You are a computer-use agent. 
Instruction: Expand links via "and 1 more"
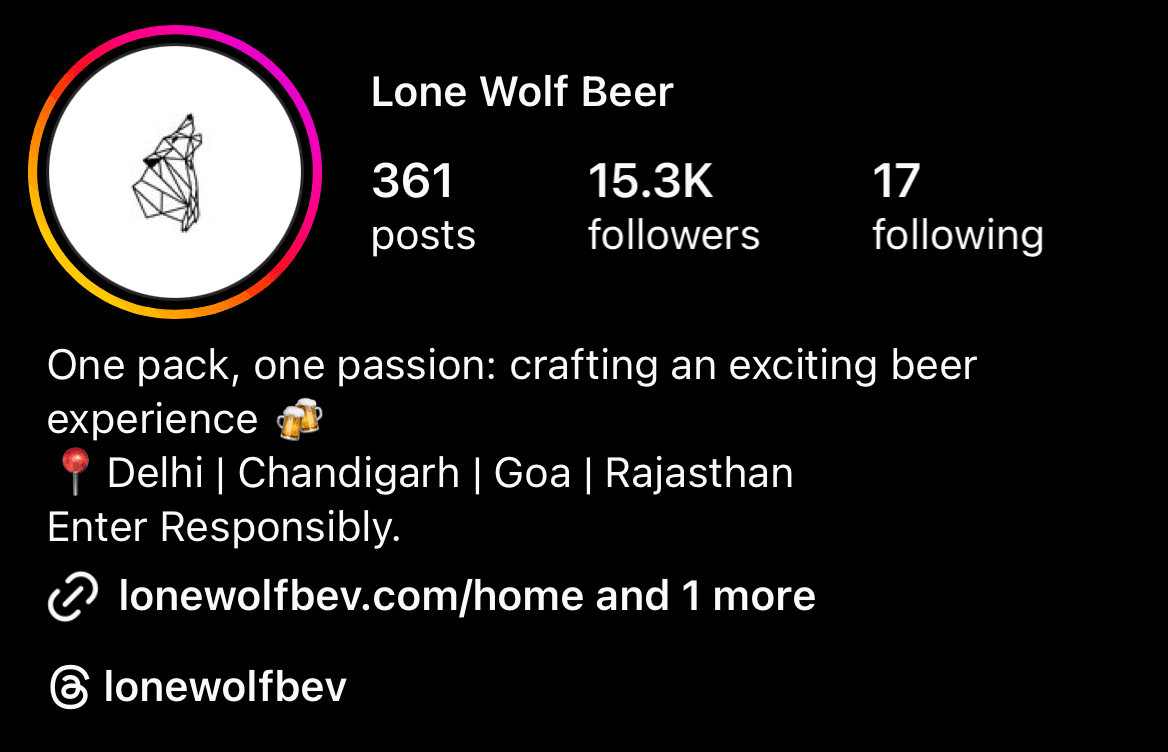(x=705, y=596)
